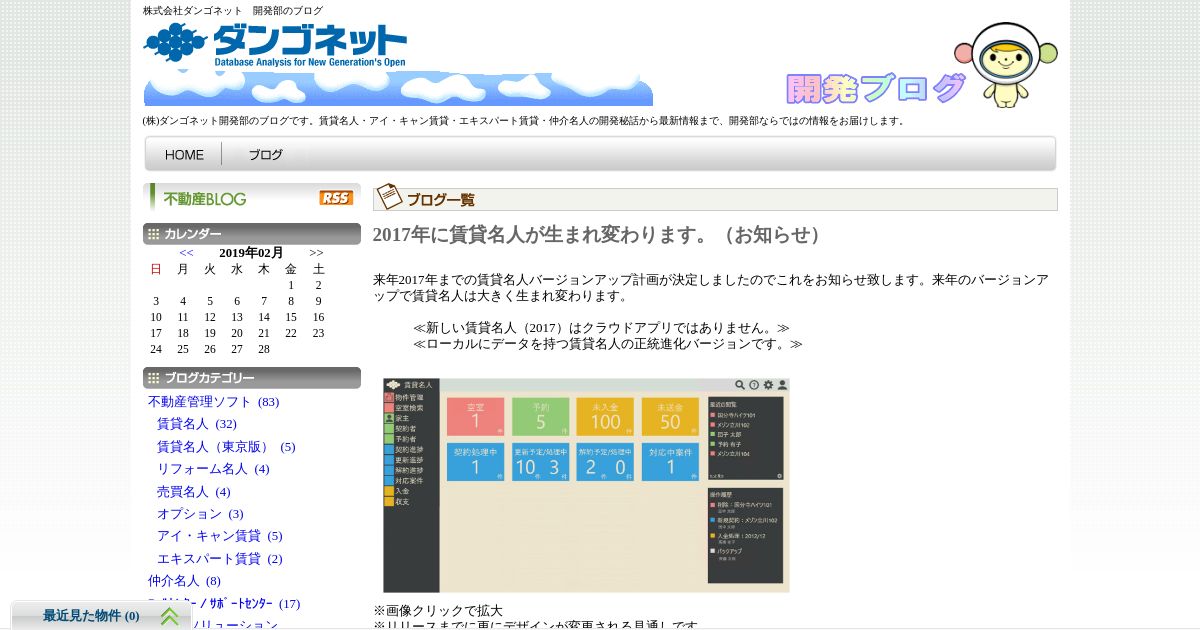Open 仲介名人 (8) category
This screenshot has width=1200, height=630.
click(x=185, y=581)
